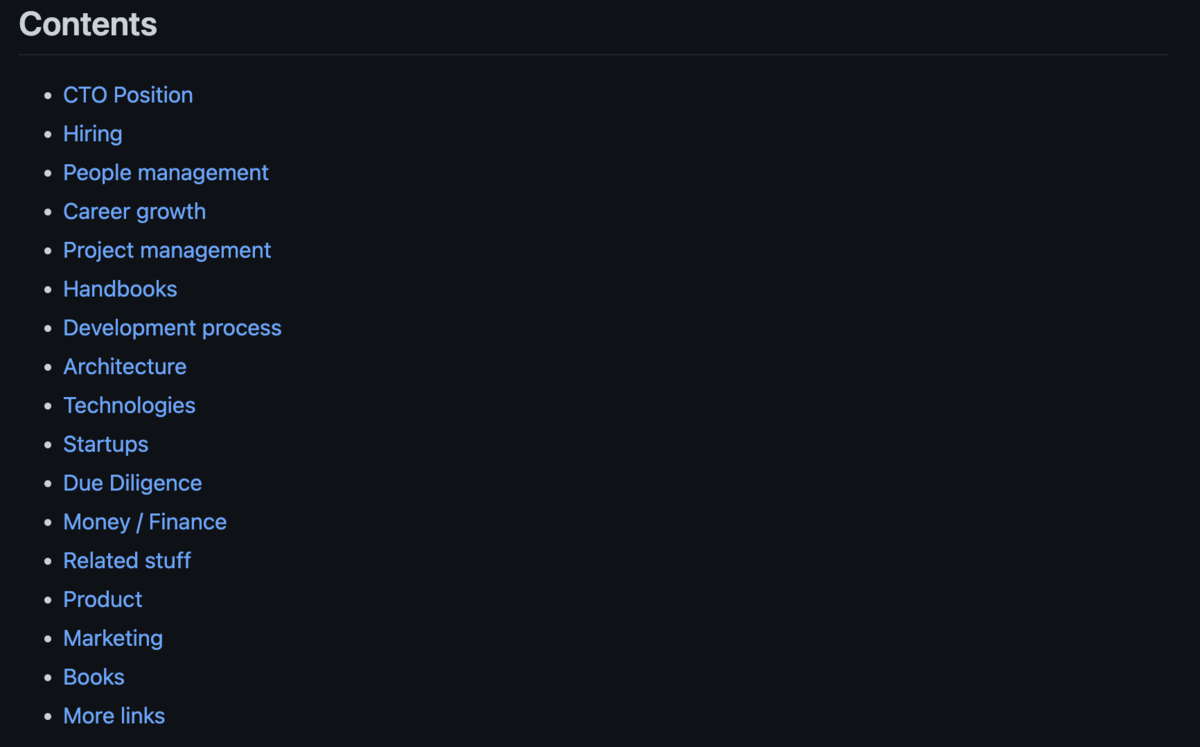Click the Due Diligence link
Image resolution: width=1200 pixels, height=747 pixels.
tap(132, 483)
